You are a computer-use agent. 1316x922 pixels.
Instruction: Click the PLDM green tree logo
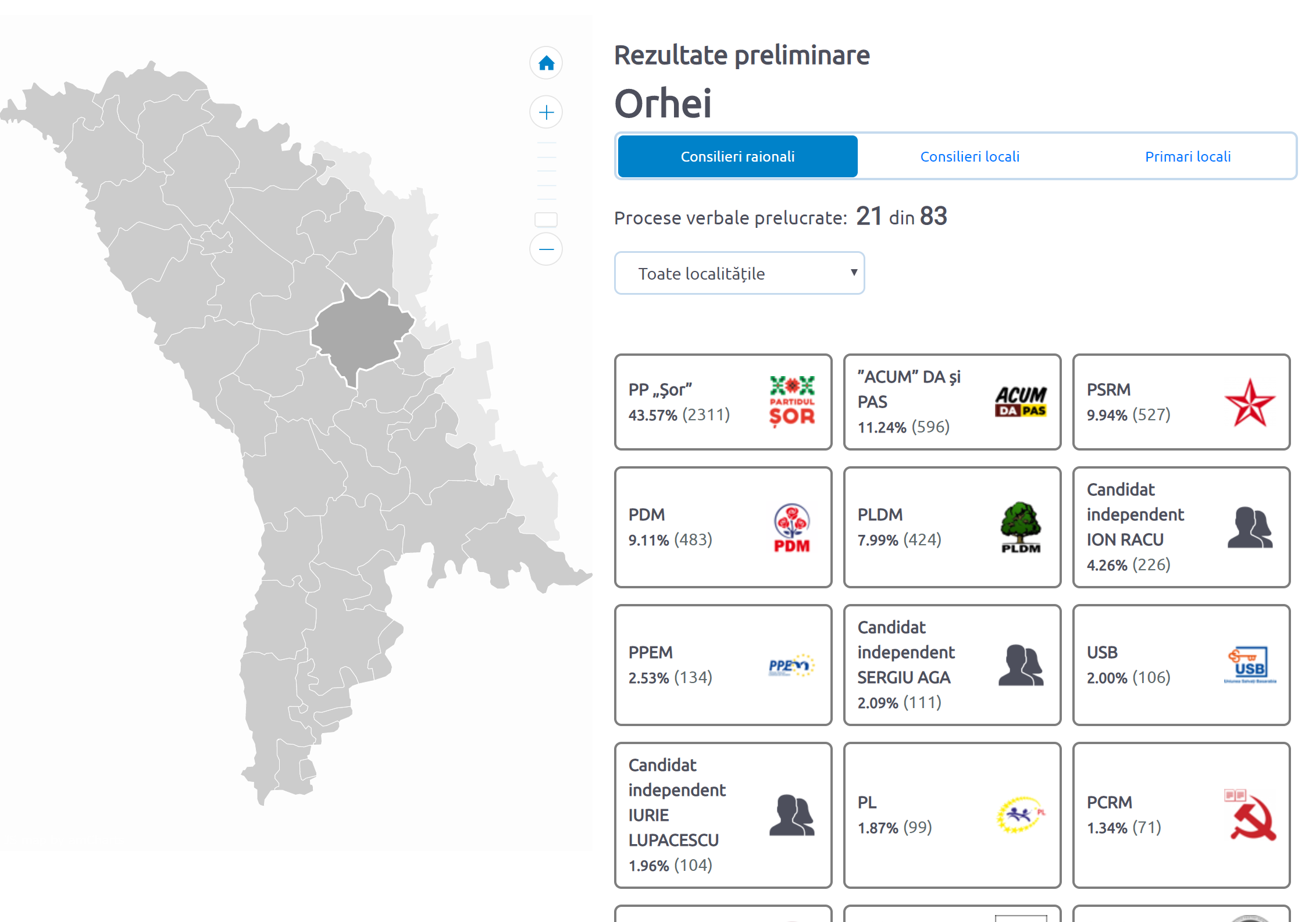tap(1021, 527)
